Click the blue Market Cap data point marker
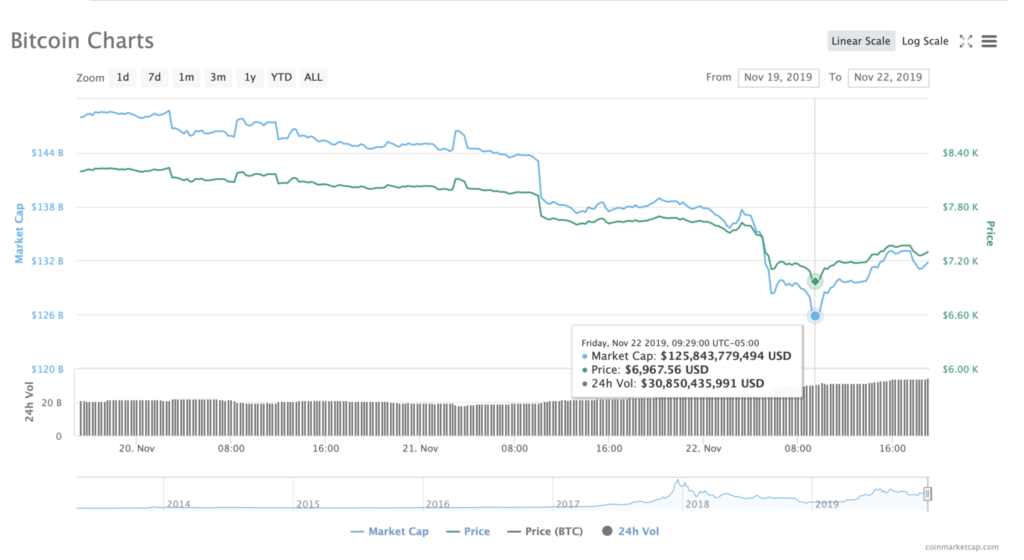The width and height of the screenshot is (1024, 560). (x=815, y=316)
